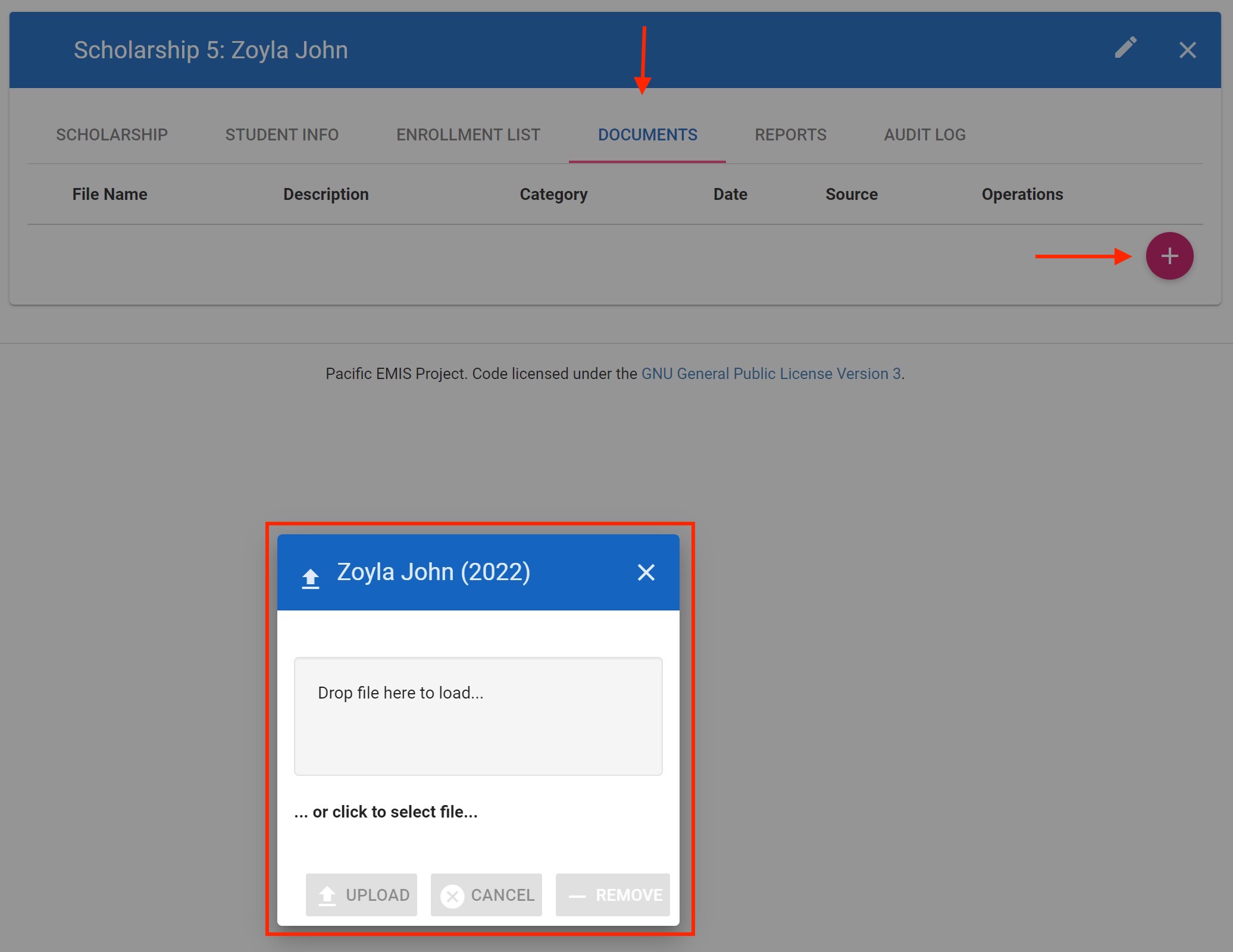Click the plus add document button
The height and width of the screenshot is (952, 1233).
pyautogui.click(x=1169, y=256)
